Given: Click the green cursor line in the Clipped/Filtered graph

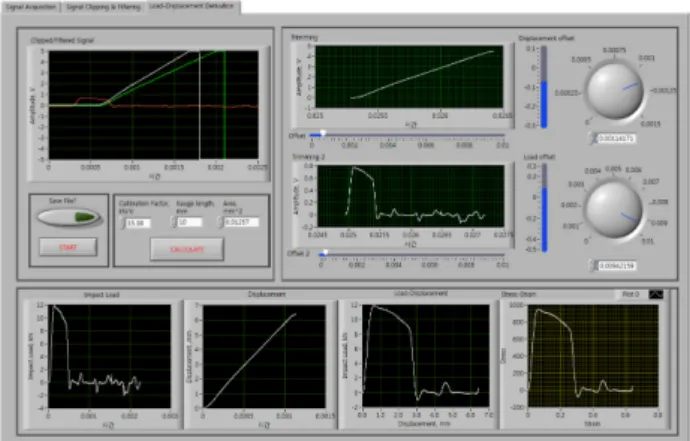Looking at the screenshot, I should tap(224, 105).
